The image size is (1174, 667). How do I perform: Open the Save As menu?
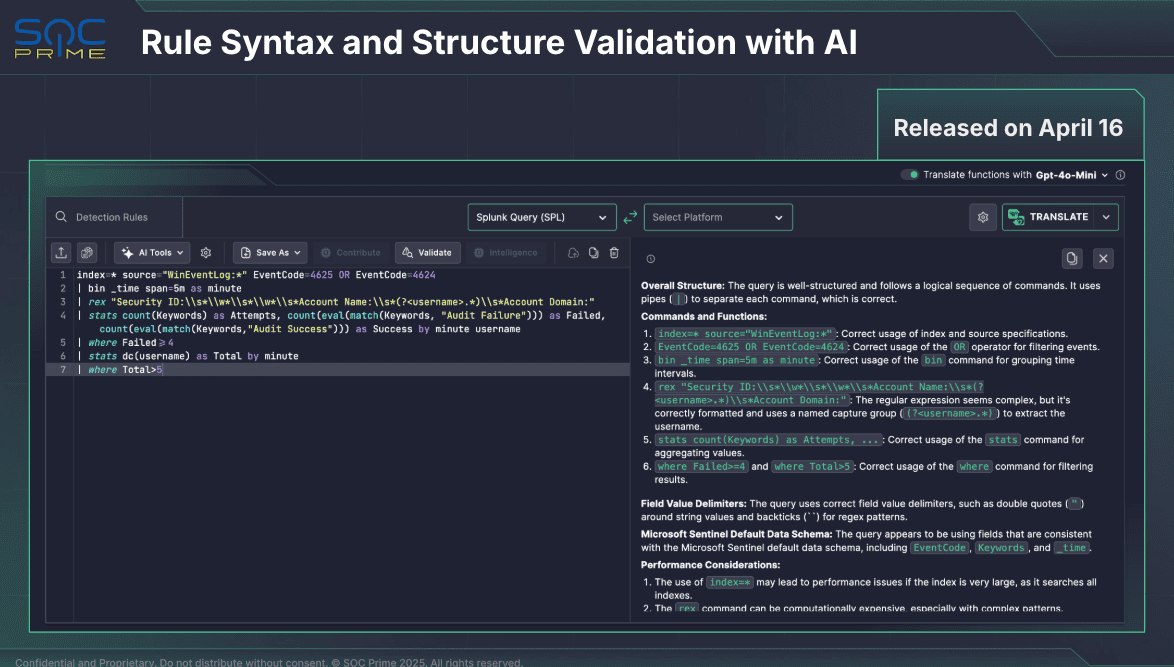[x=268, y=253]
